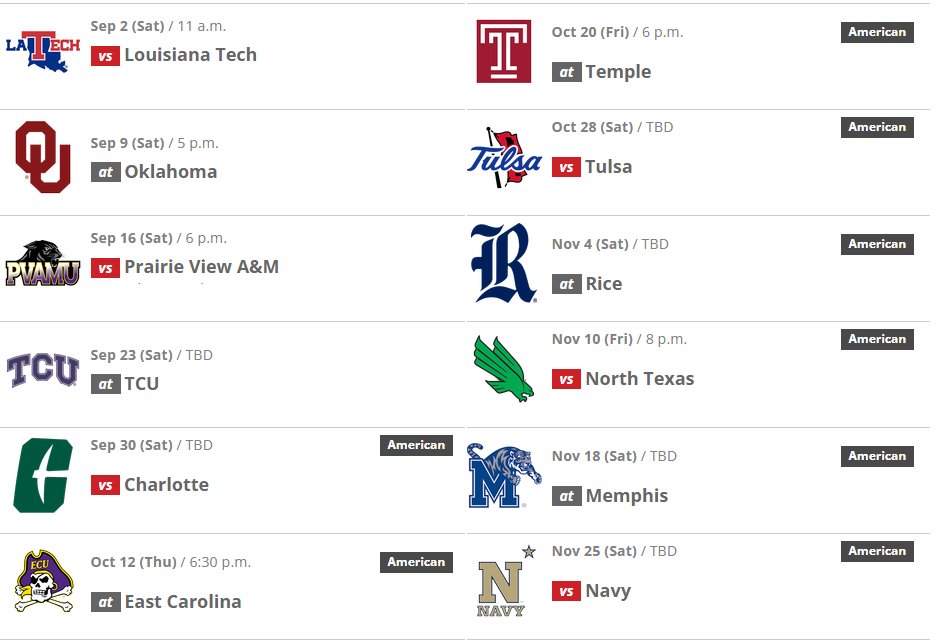This screenshot has width=946, height=640.
Task: Click the at label beside Memphis
Action: point(567,496)
